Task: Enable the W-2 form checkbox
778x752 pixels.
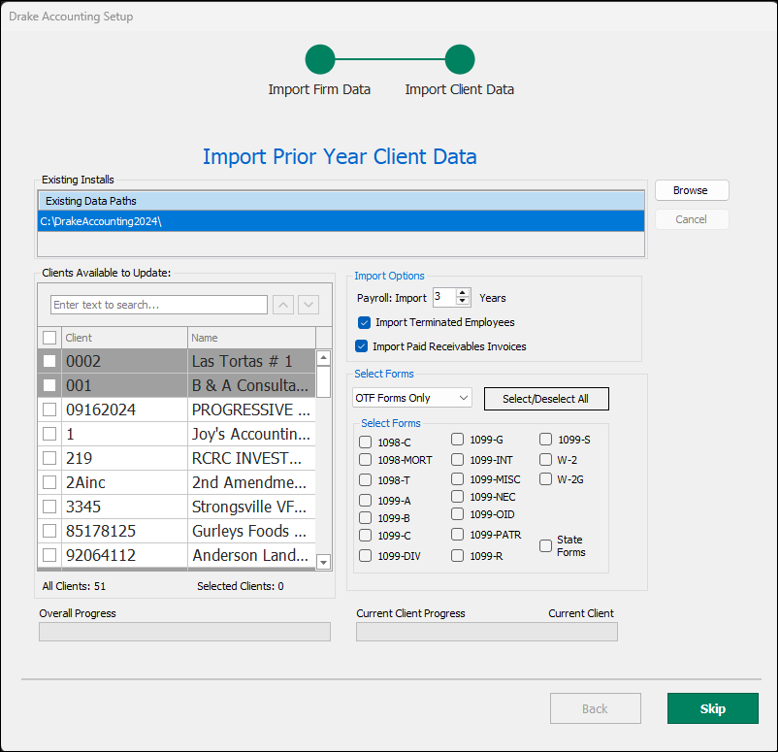Action: point(546,460)
